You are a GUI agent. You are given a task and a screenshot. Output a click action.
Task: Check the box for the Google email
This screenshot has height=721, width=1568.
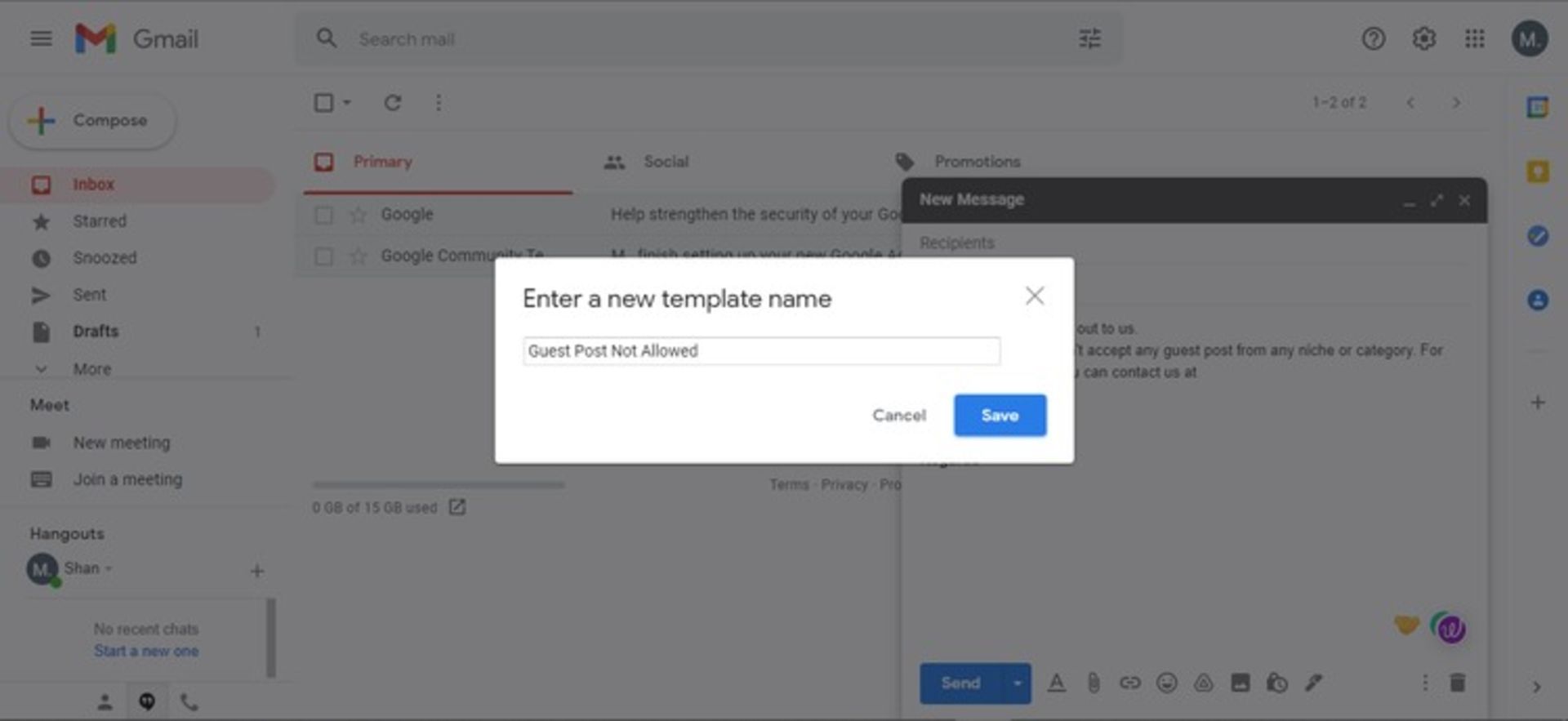pos(324,215)
